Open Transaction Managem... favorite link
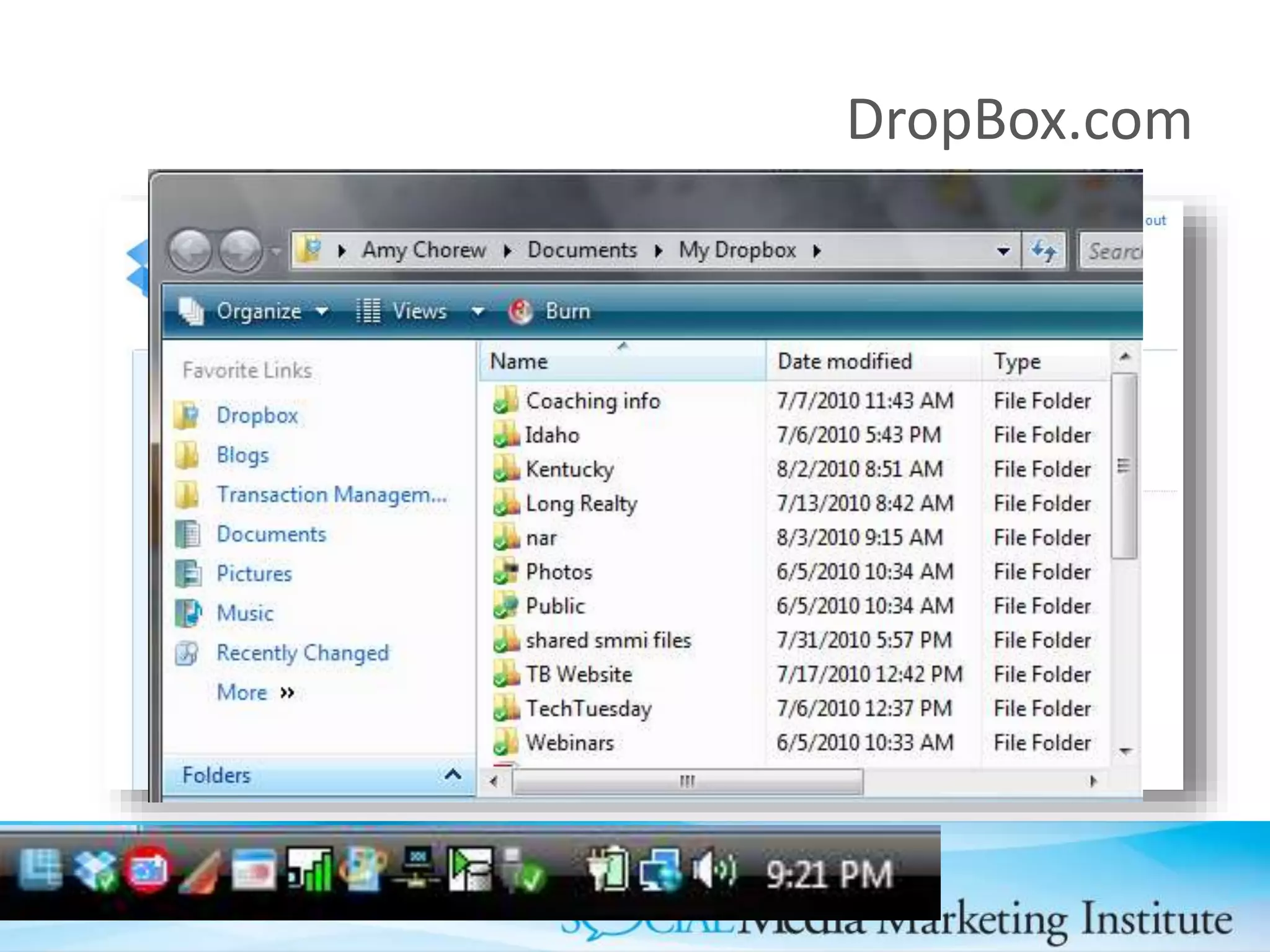Viewport: 1270px width, 952px height. tap(332, 495)
